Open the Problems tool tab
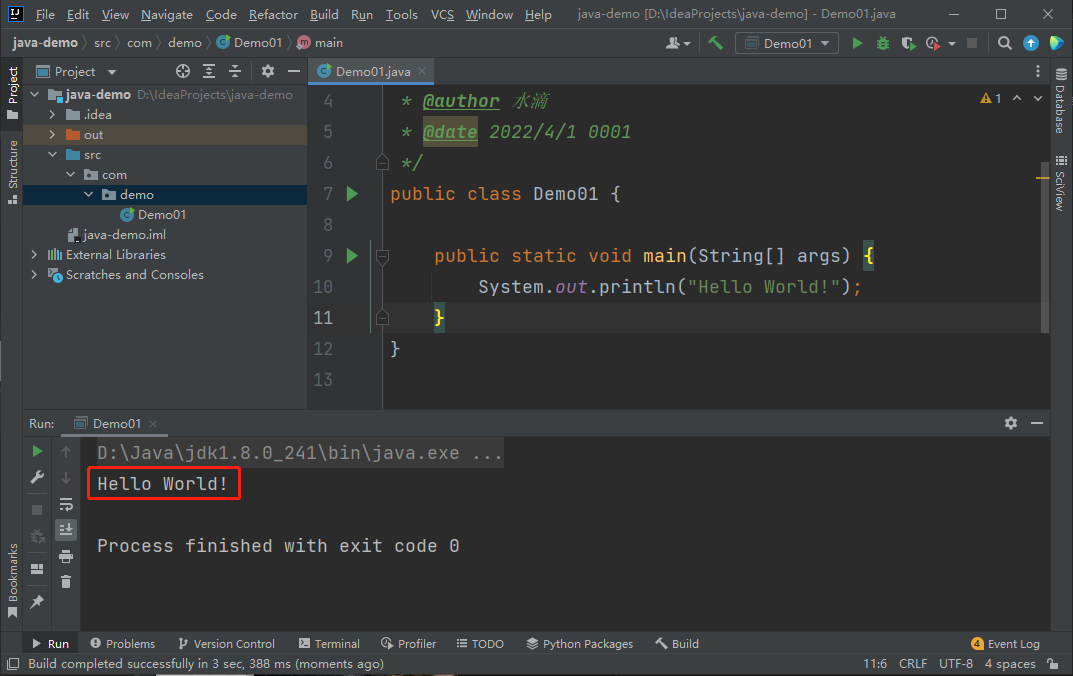 (x=122, y=644)
